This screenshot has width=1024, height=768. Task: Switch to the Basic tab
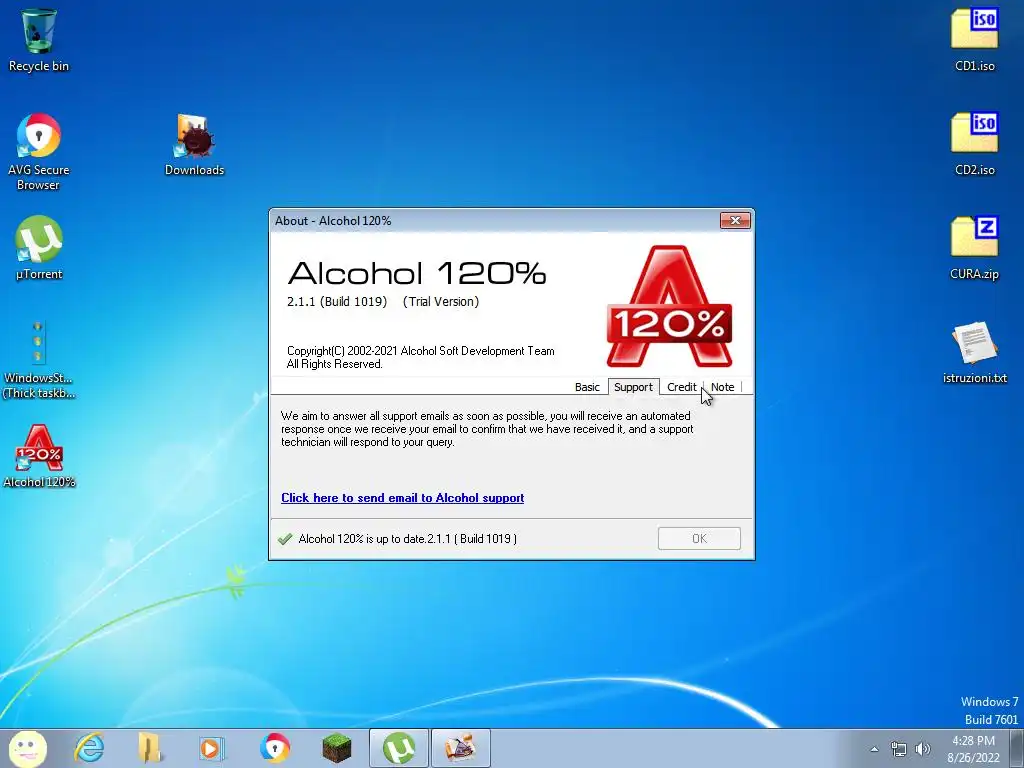(x=586, y=387)
